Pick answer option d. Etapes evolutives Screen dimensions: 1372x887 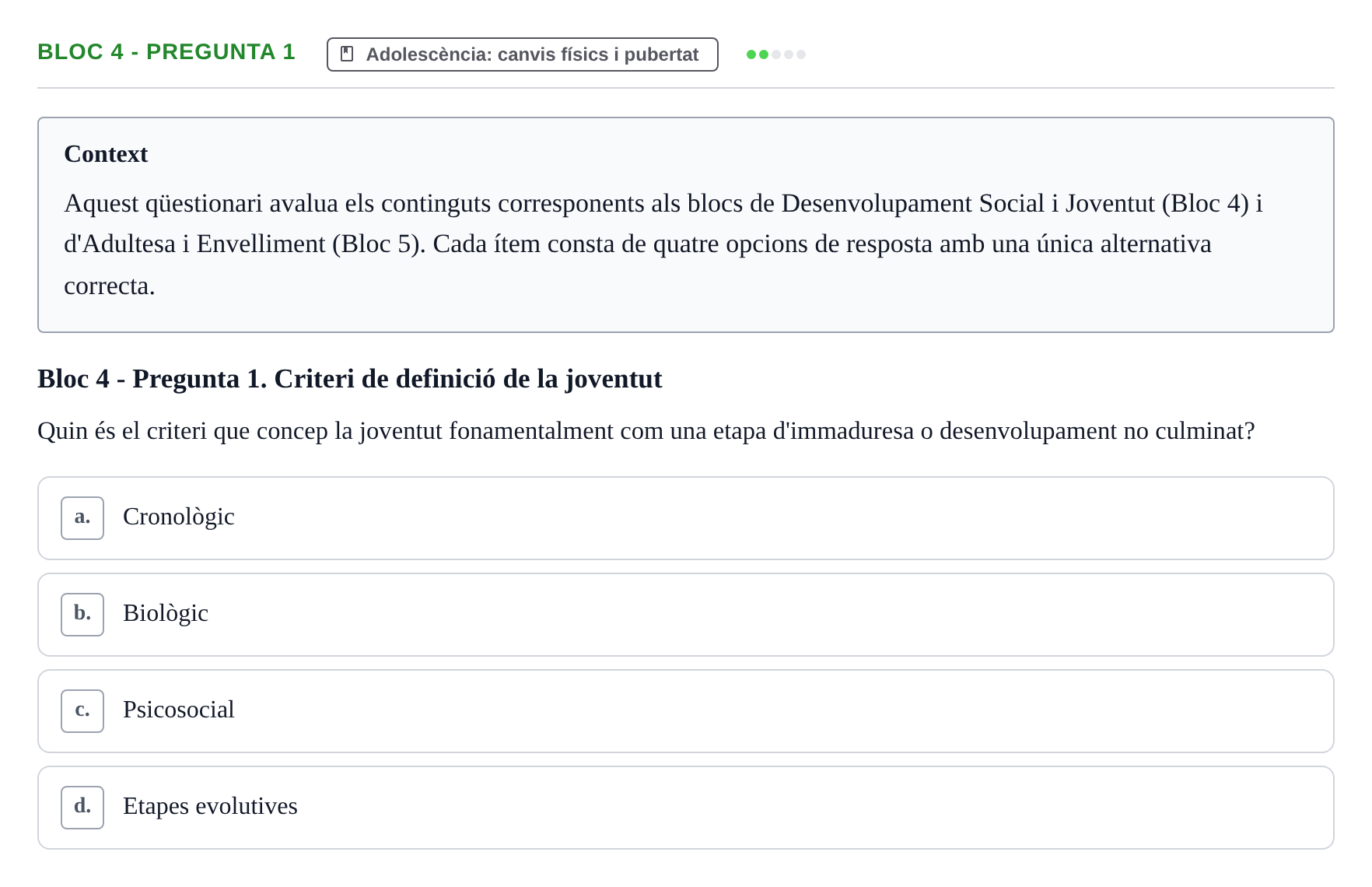click(685, 808)
